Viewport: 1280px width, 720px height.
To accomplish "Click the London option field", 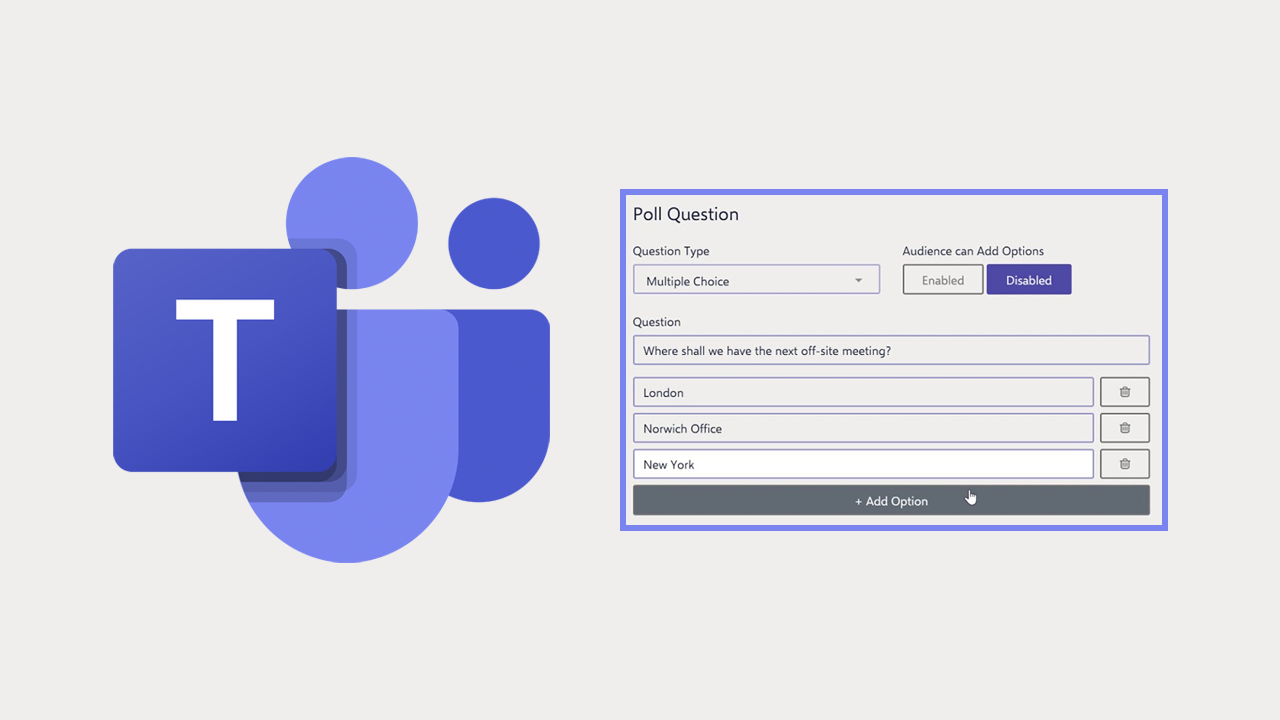I will [863, 392].
